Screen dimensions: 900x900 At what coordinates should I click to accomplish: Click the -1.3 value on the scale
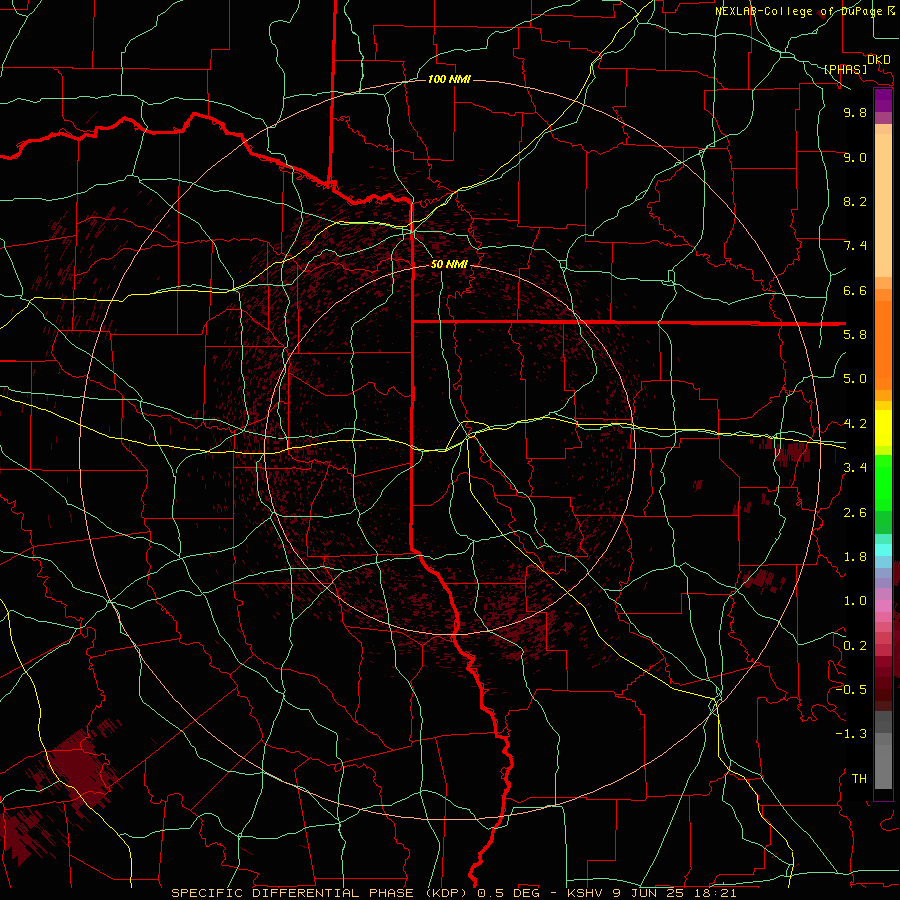tap(851, 734)
